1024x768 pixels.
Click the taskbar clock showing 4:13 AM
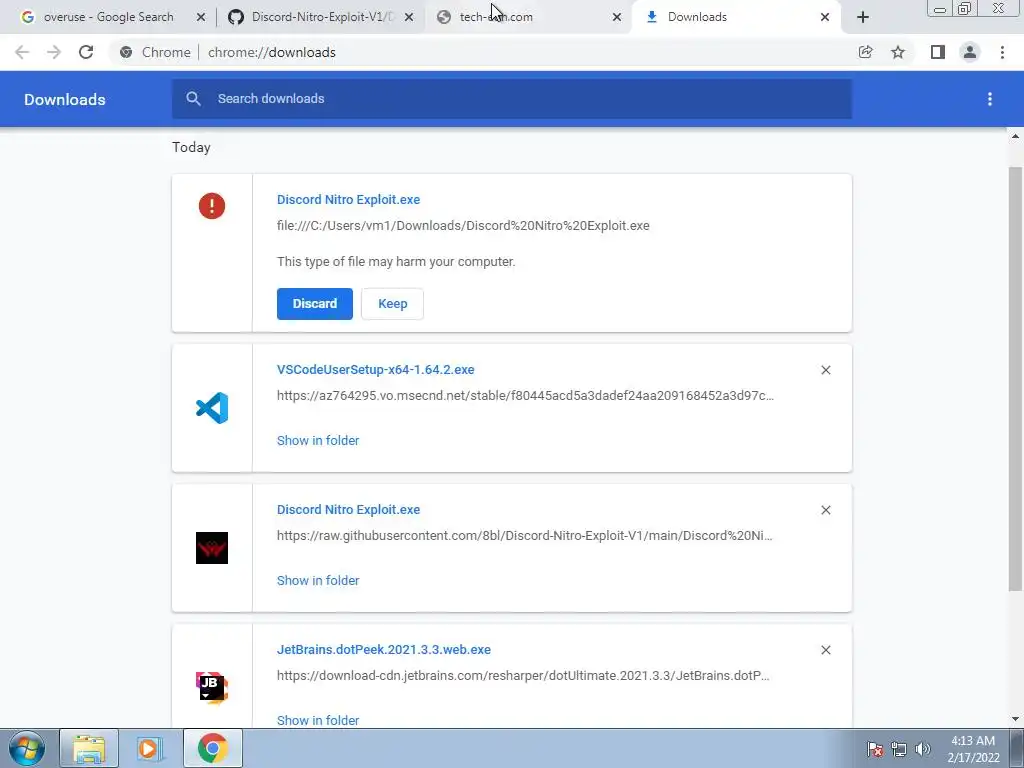(x=973, y=749)
